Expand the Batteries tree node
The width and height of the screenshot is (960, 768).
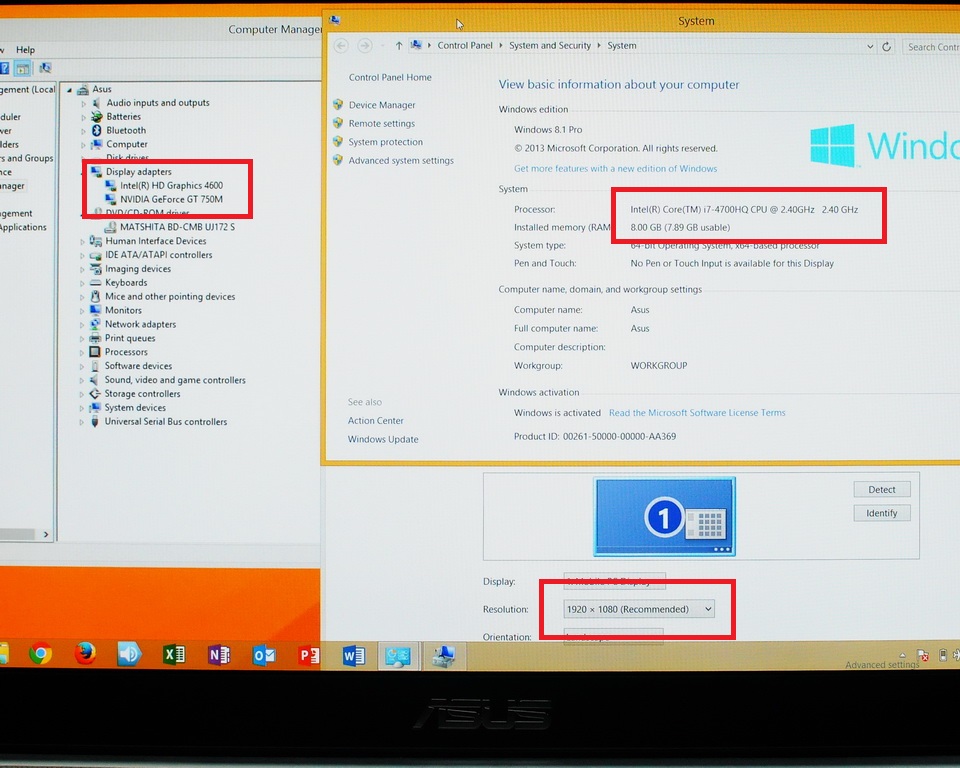(x=84, y=117)
